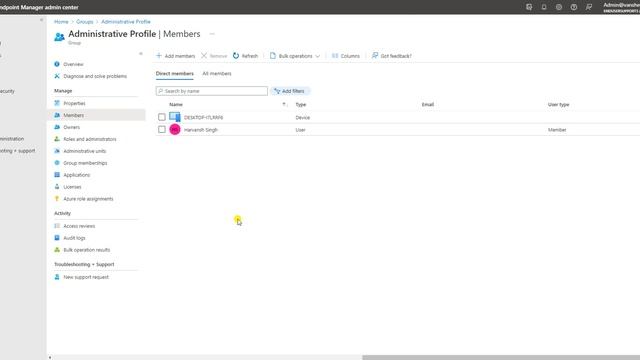The width and height of the screenshot is (640, 360).
Task: Tick the checkbox for Harvansh Singh row
Action: pos(162,129)
